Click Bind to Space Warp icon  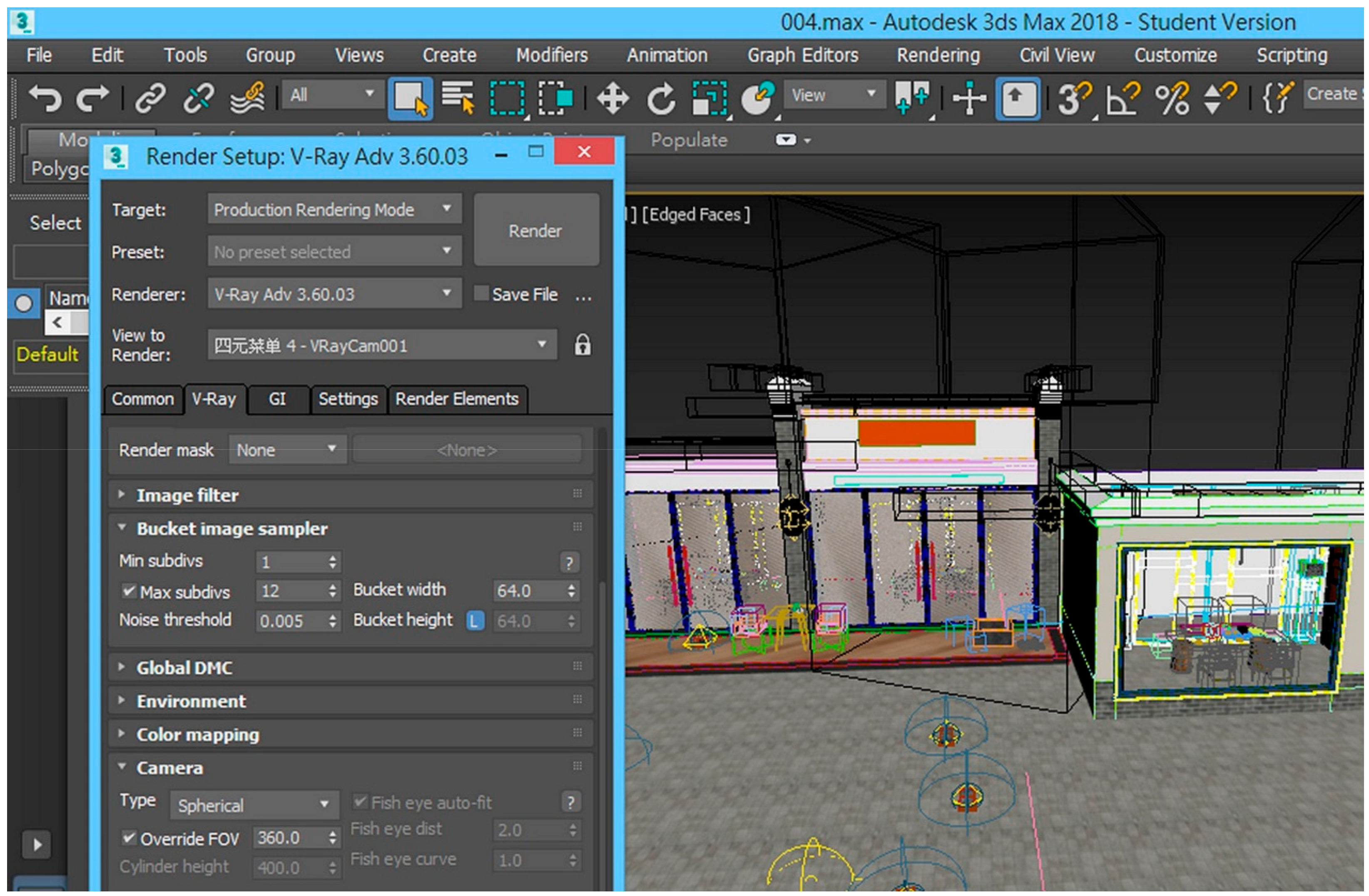(x=247, y=98)
